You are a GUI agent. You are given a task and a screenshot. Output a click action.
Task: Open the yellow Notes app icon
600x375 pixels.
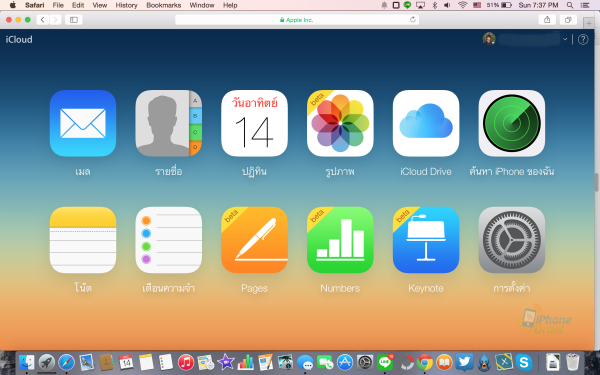[x=83, y=240]
